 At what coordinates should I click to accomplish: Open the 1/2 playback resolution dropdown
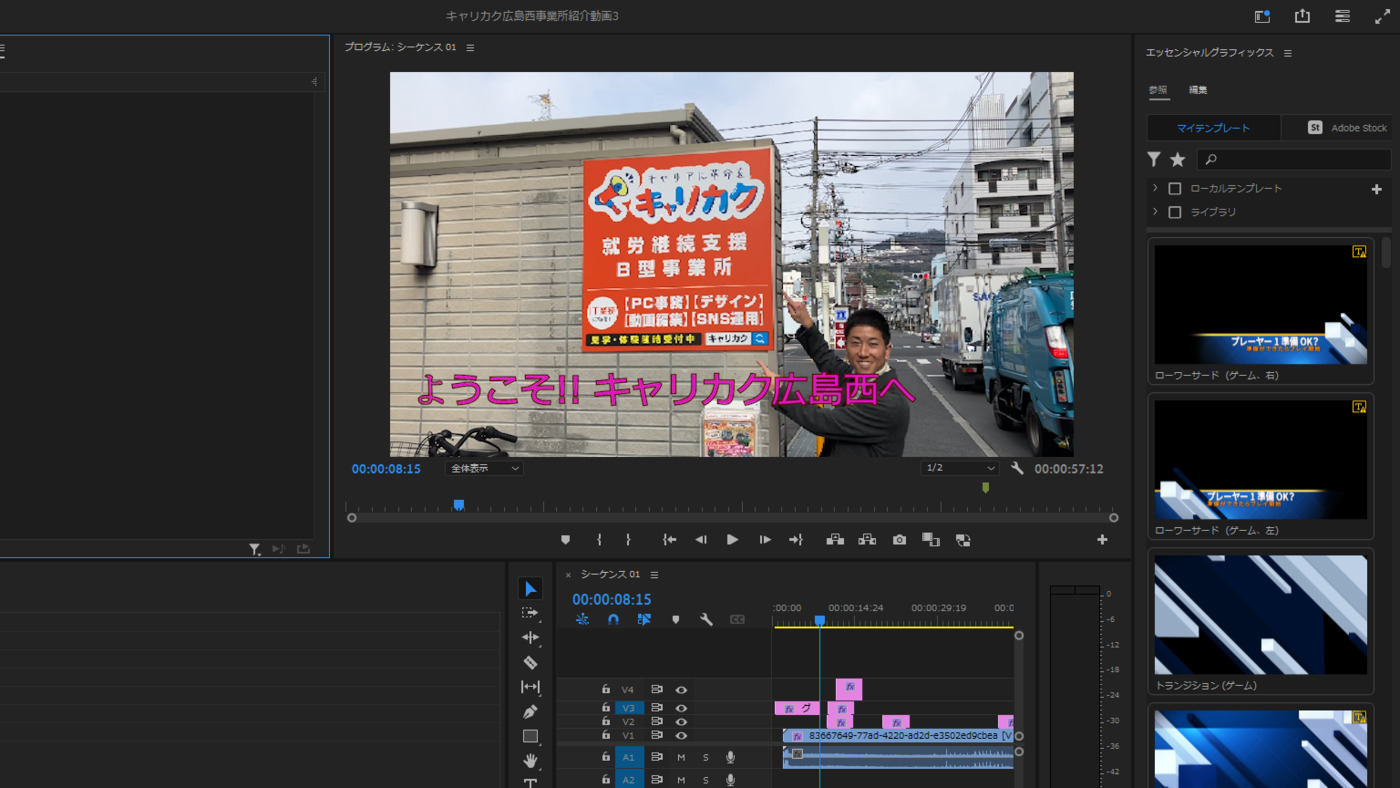click(x=960, y=468)
